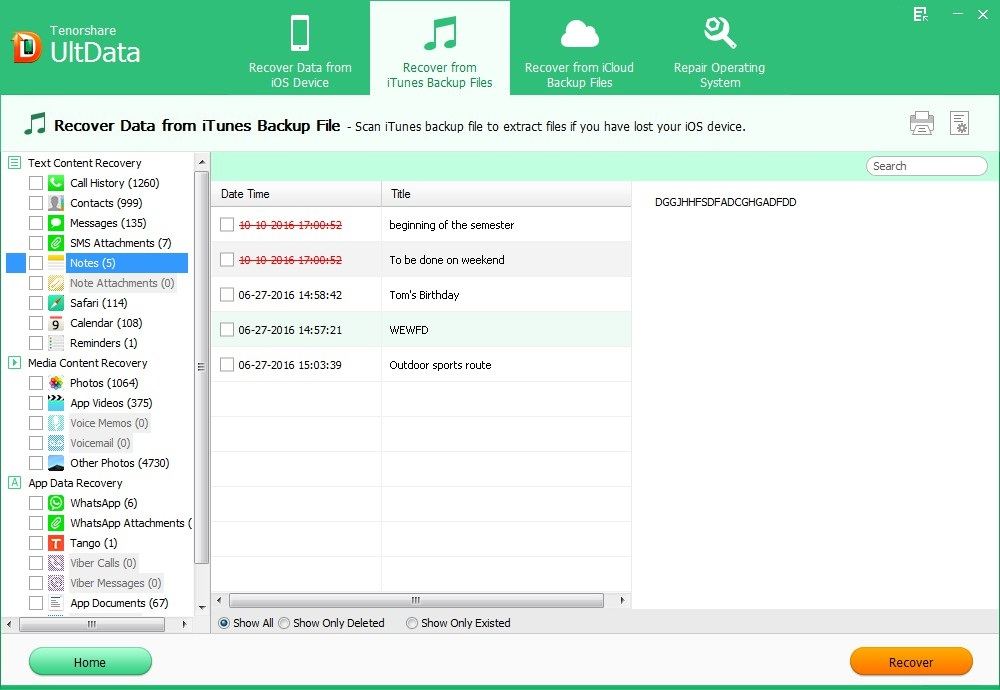Click the Calendar icon in the sidebar

(55, 322)
